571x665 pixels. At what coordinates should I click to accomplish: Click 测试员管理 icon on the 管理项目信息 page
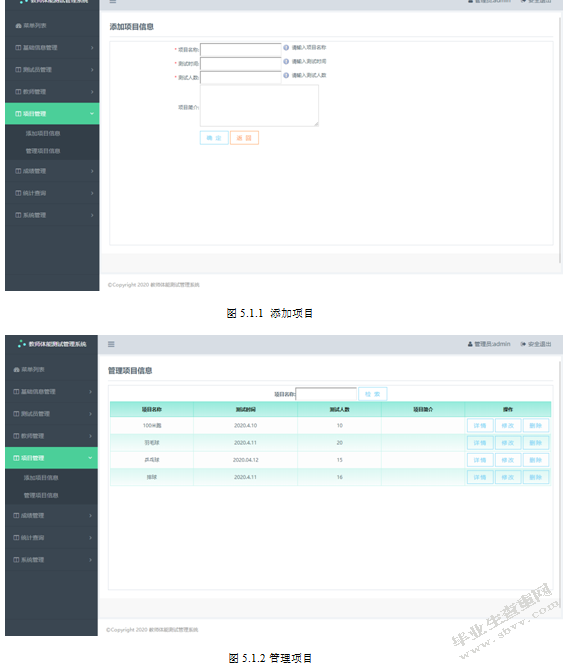[x=16, y=414]
